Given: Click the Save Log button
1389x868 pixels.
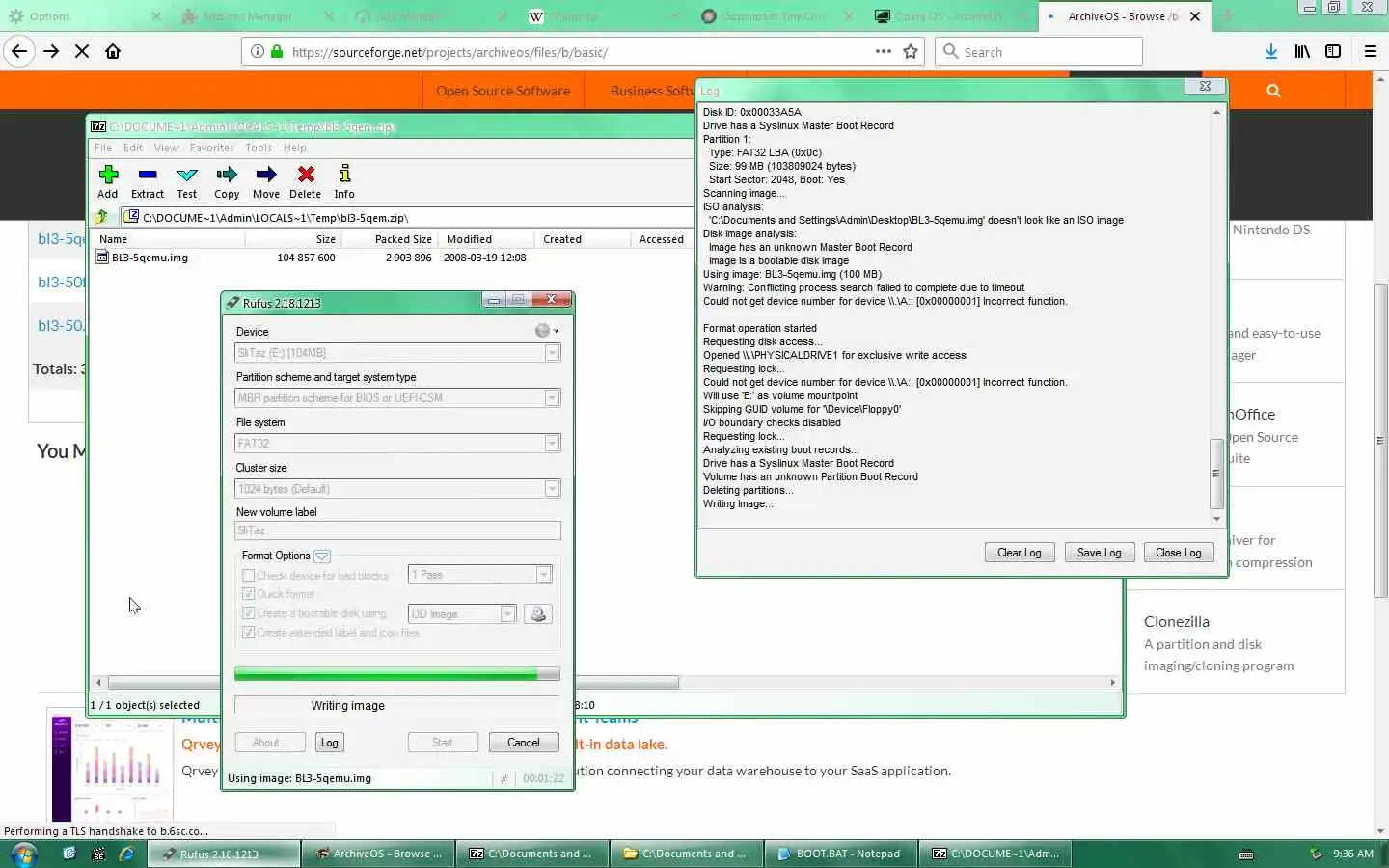Looking at the screenshot, I should pyautogui.click(x=1099, y=553).
